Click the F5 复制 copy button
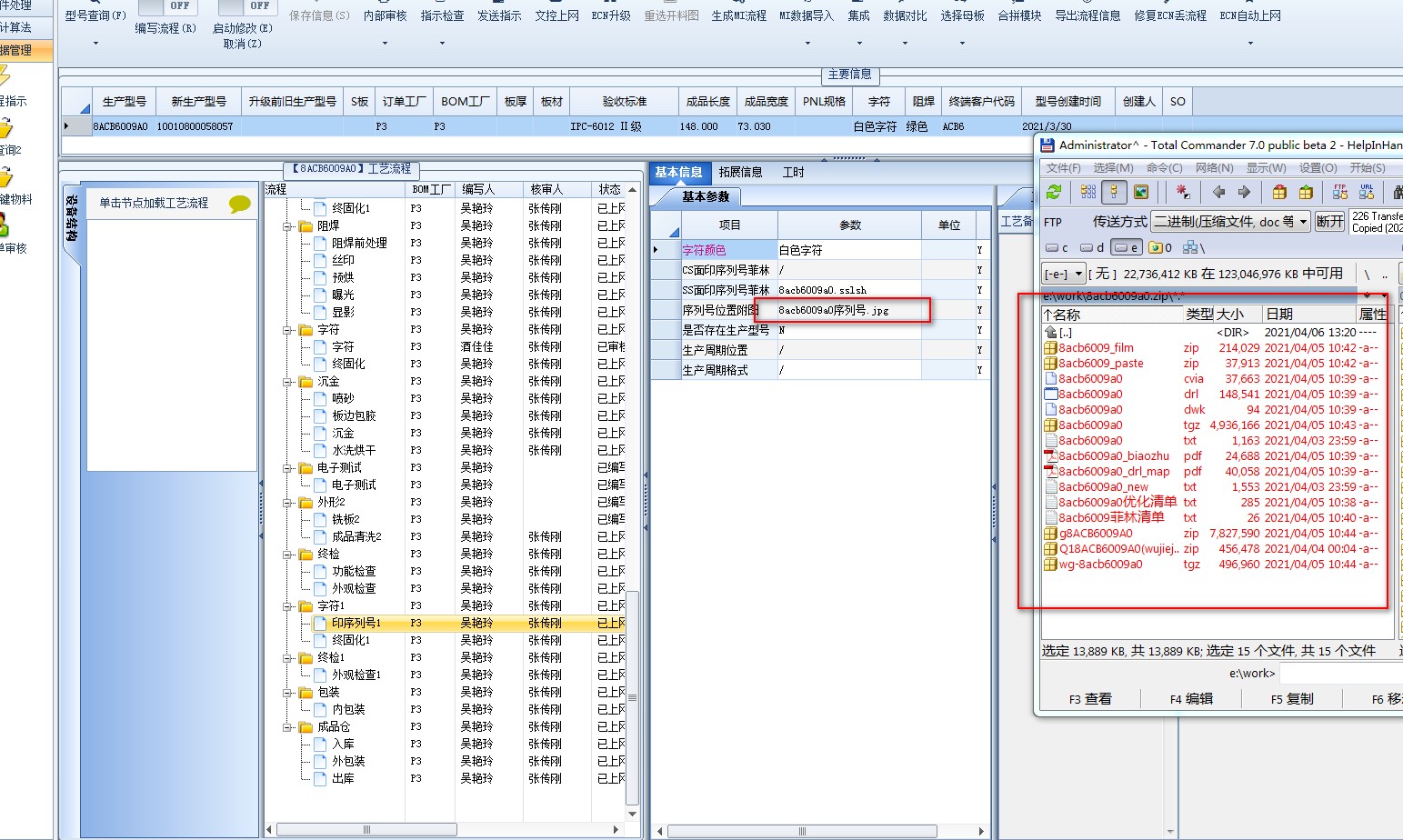The height and width of the screenshot is (840, 1403). [1292, 698]
